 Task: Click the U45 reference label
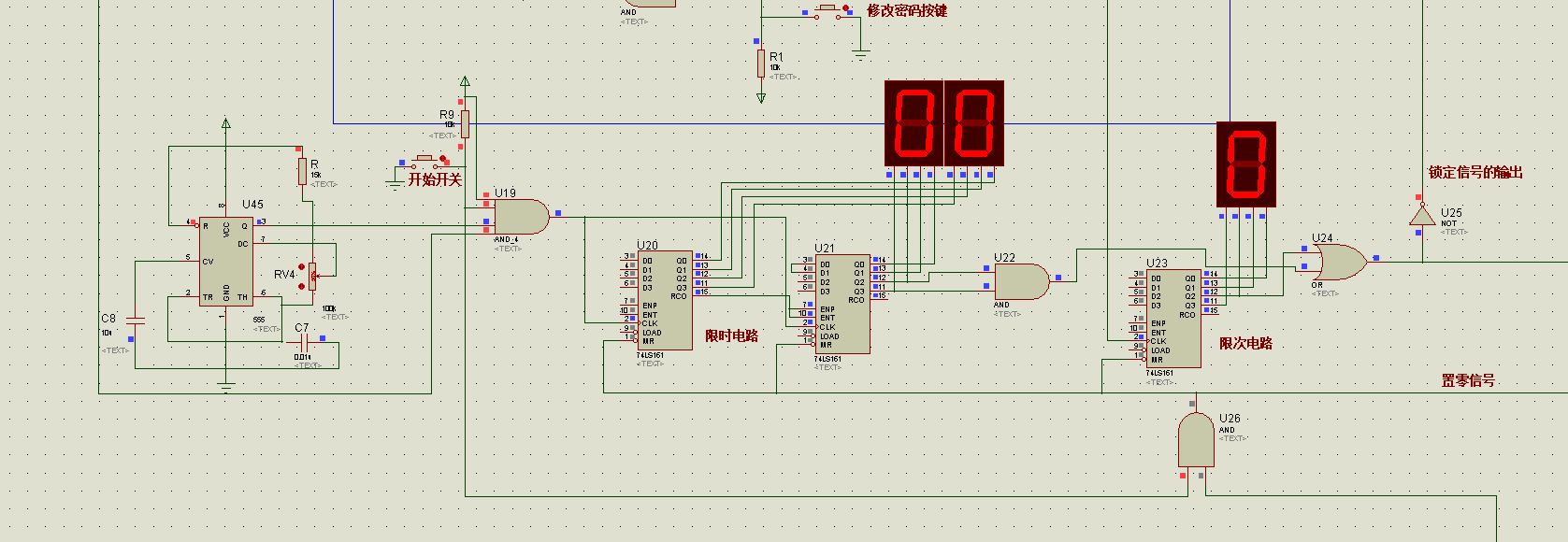[x=252, y=205]
